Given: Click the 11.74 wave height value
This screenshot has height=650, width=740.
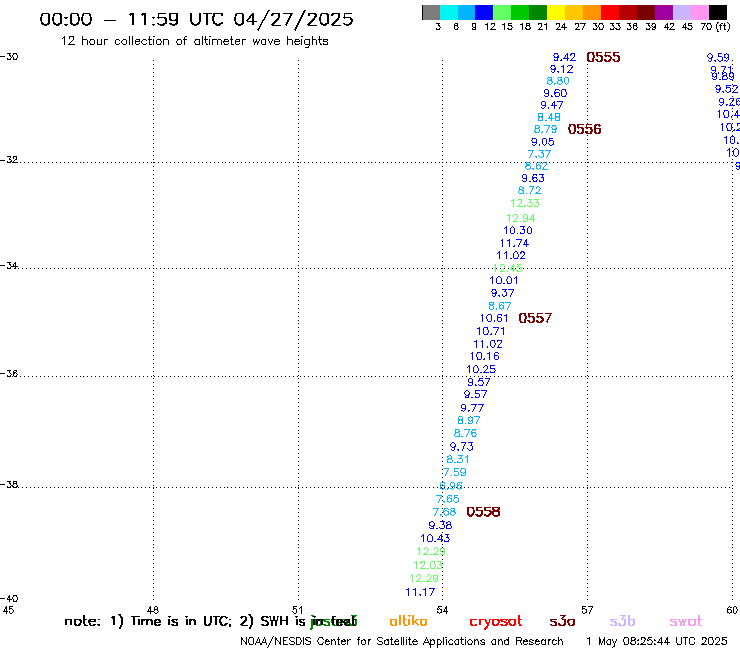Looking at the screenshot, I should (x=514, y=243).
